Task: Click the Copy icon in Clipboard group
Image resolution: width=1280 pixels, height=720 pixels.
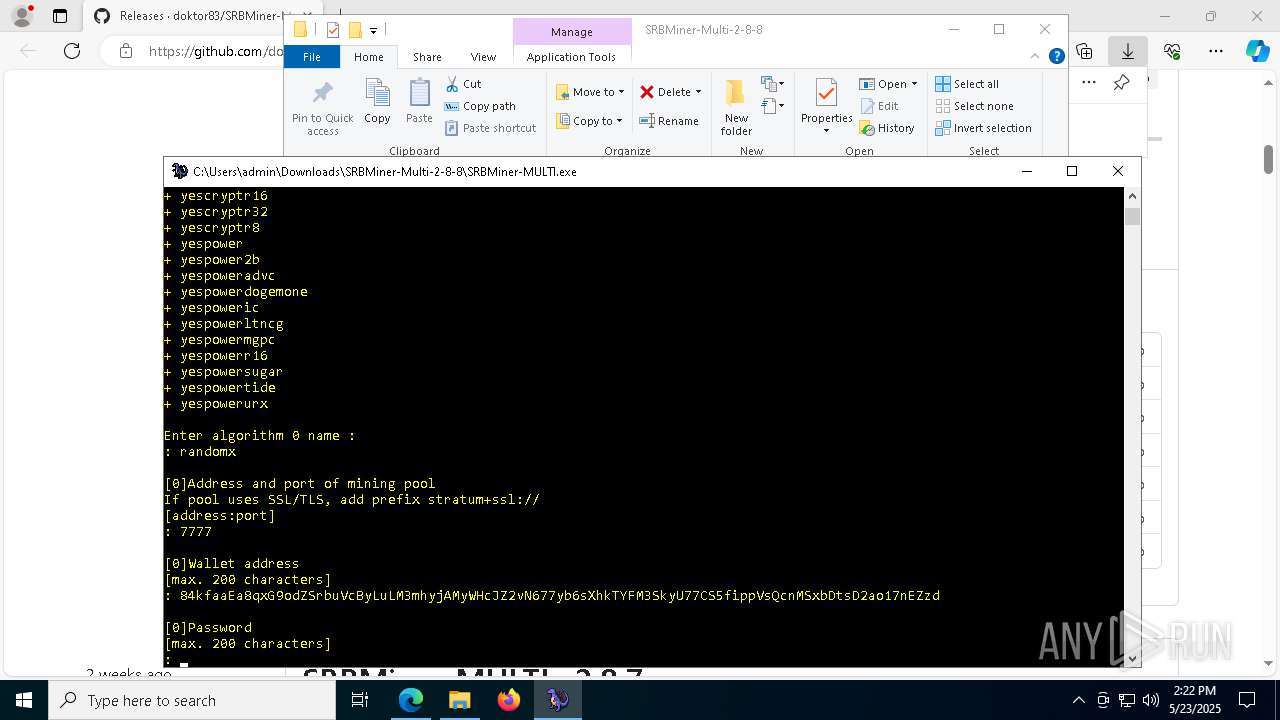Action: coord(377,102)
